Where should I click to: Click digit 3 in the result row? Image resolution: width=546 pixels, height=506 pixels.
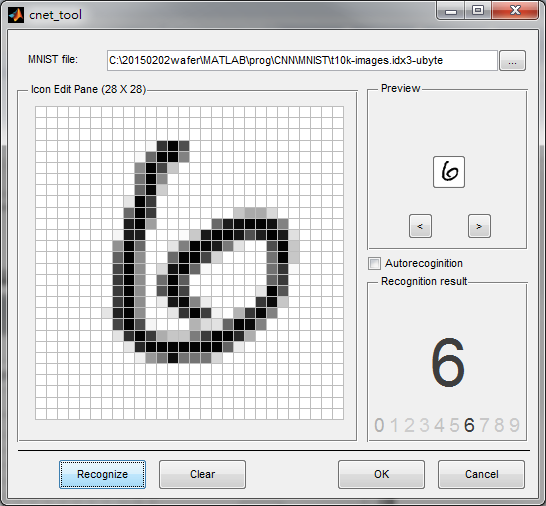click(x=424, y=425)
